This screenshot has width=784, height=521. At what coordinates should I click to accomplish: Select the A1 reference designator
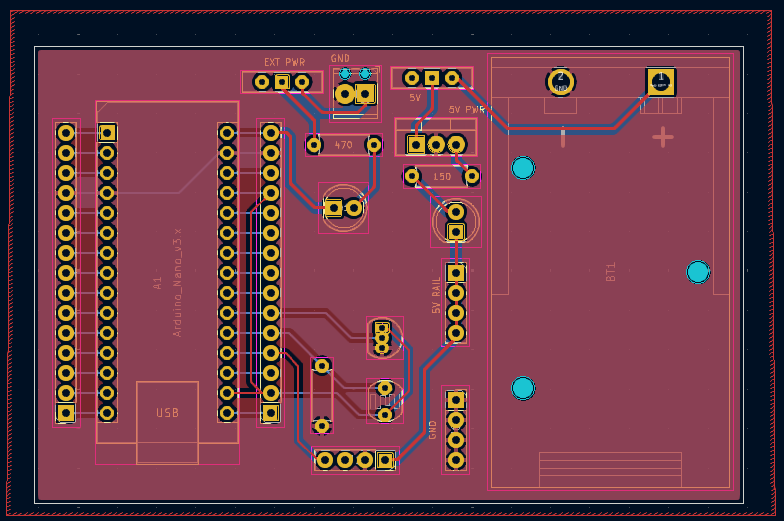point(157,283)
